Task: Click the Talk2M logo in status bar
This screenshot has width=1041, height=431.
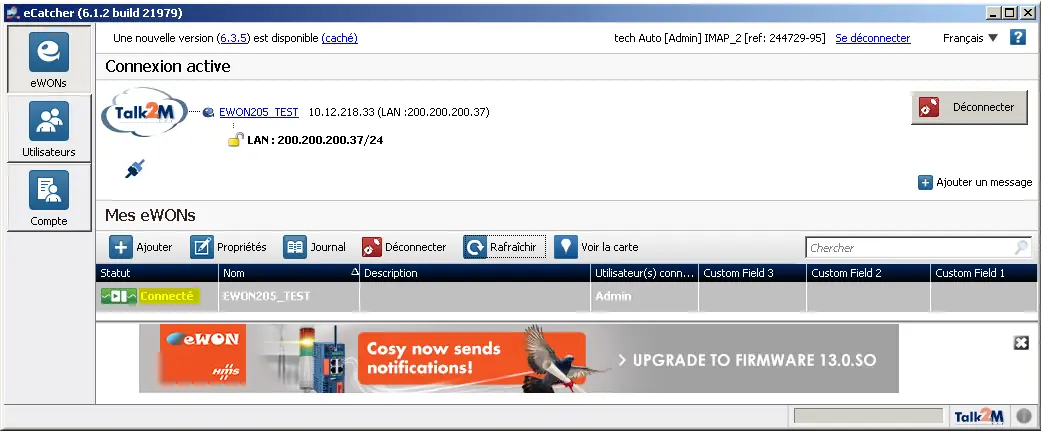Action: tap(979, 416)
